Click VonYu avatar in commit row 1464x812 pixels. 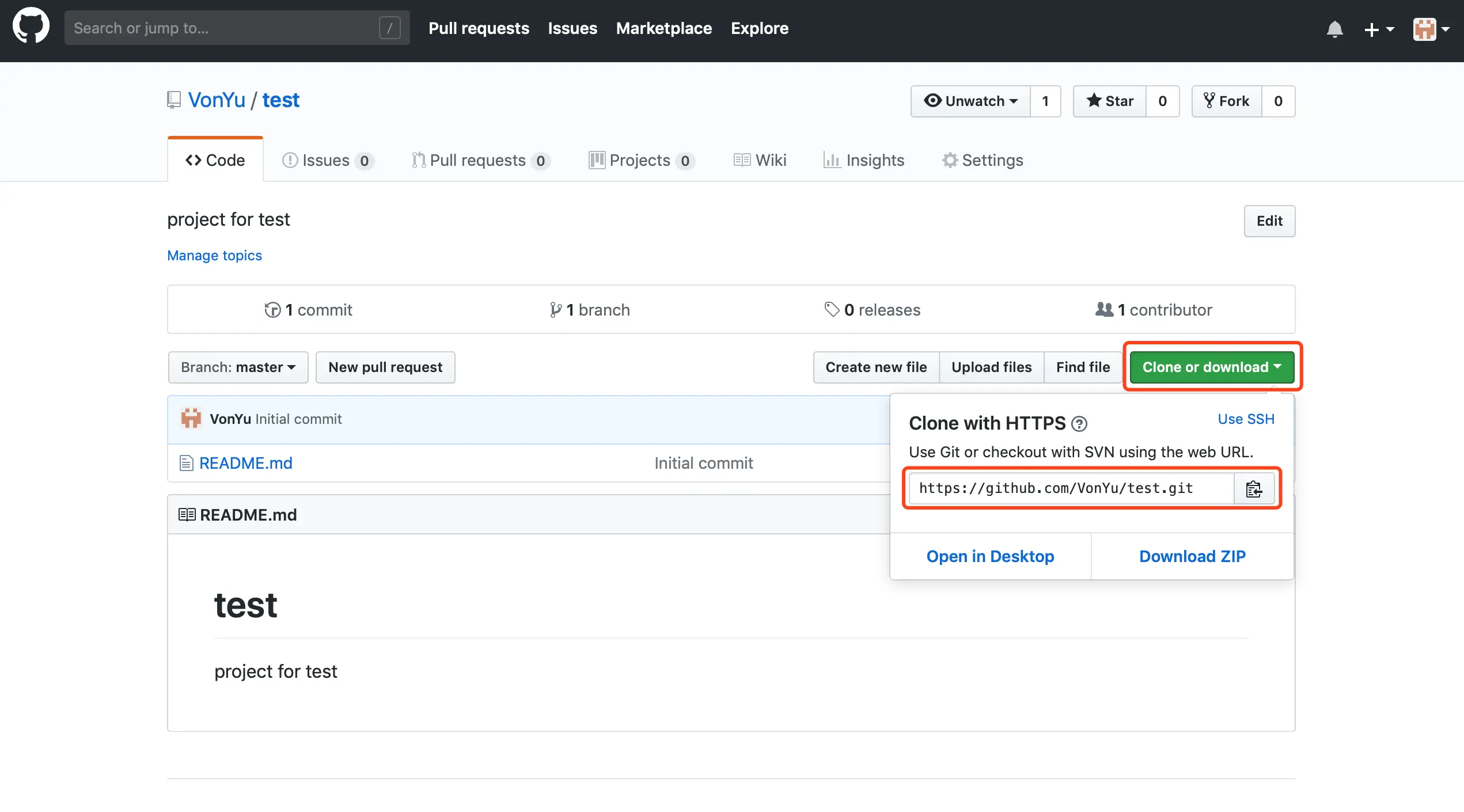(x=191, y=419)
